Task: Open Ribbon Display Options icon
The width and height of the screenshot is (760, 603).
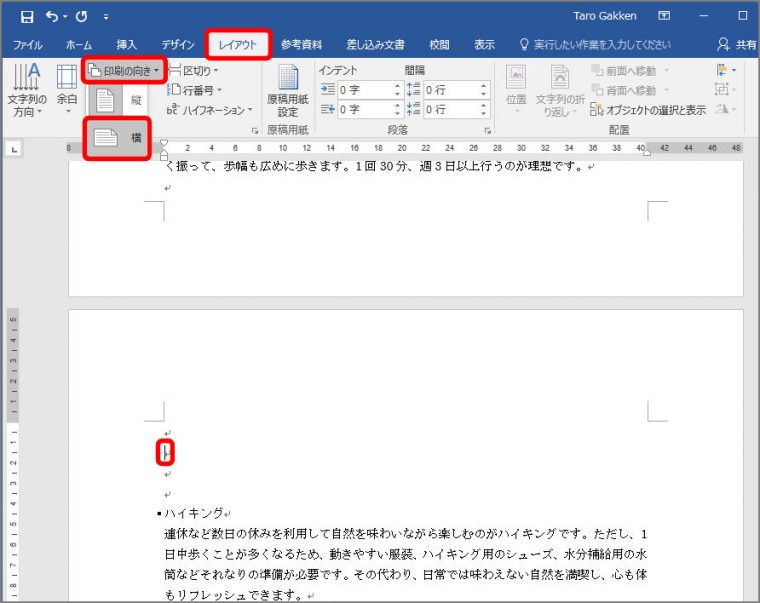Action: pos(664,16)
